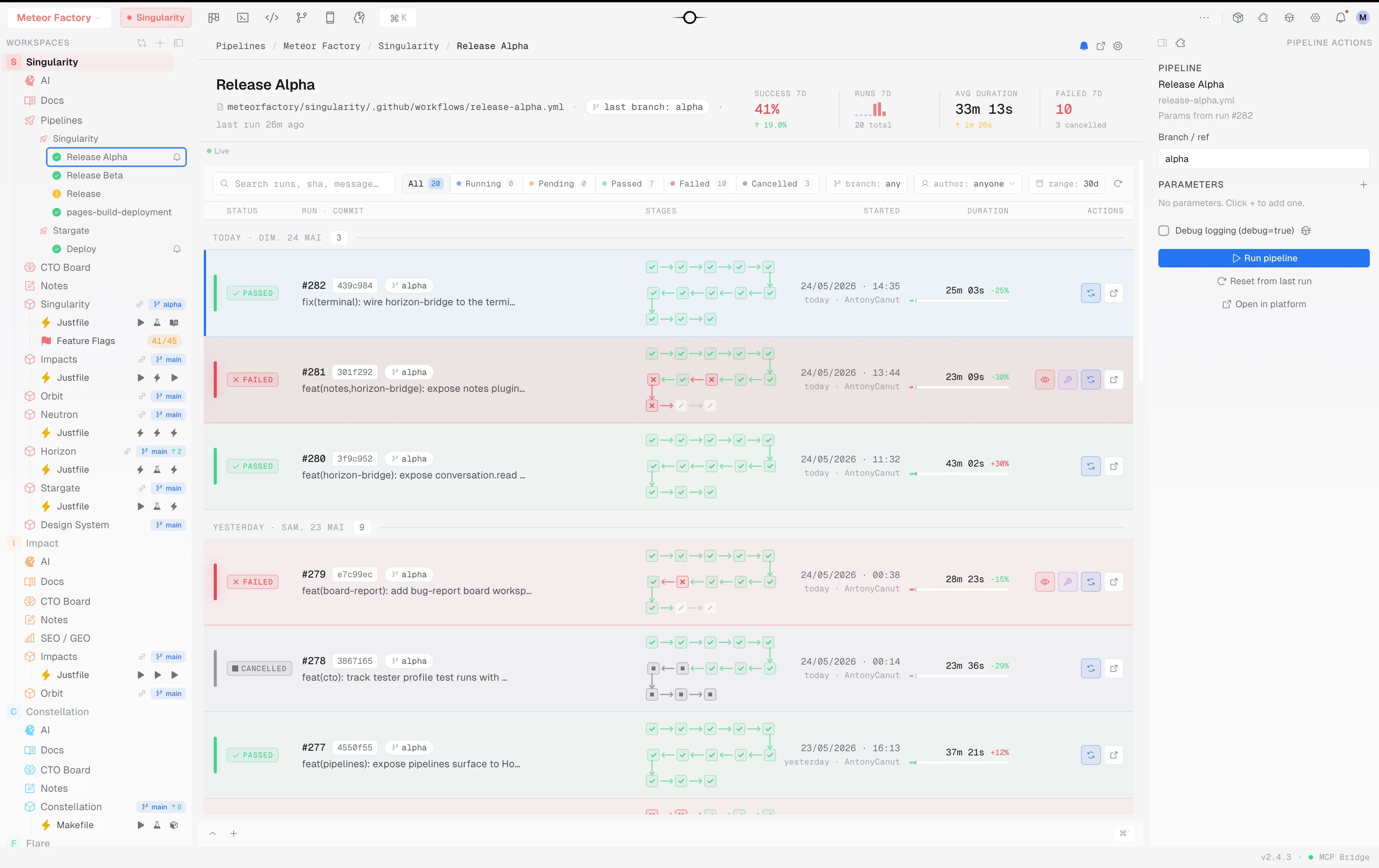Click the duration progress bar of run #280
1379x868 pixels.
point(959,473)
